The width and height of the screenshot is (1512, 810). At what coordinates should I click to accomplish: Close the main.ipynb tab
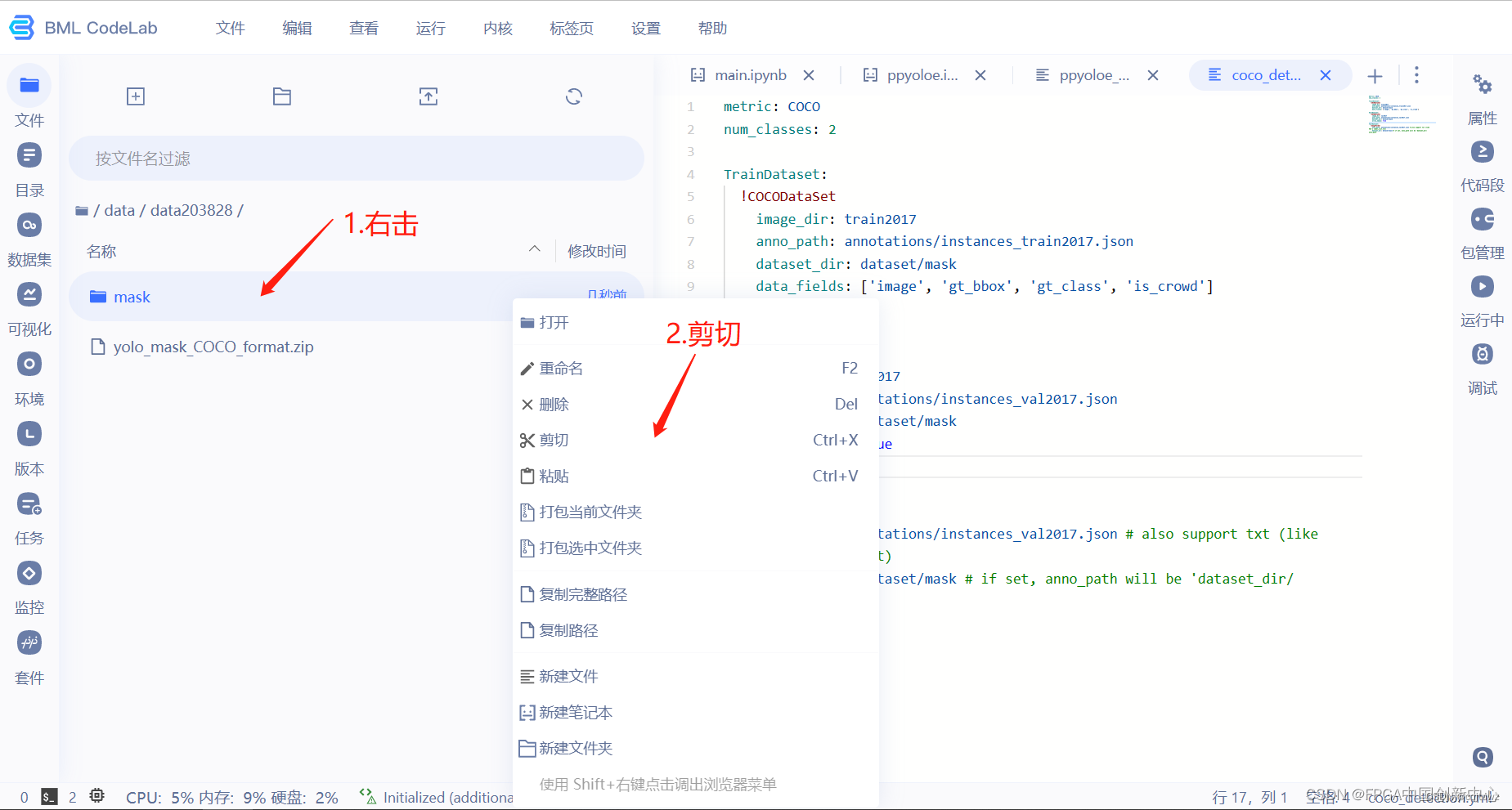click(809, 75)
